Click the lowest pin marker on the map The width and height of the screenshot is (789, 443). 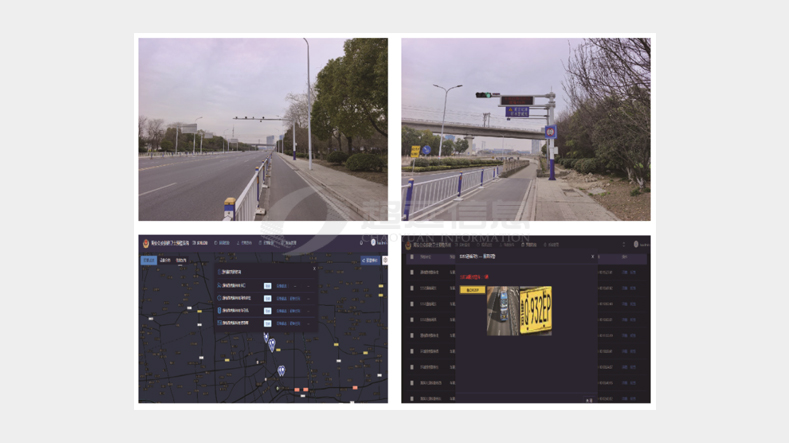pos(281,371)
